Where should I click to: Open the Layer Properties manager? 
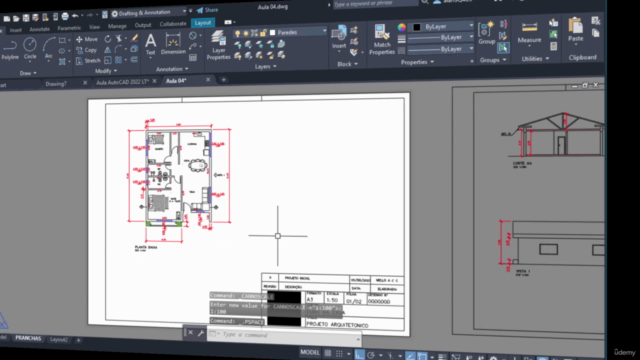(x=218, y=45)
